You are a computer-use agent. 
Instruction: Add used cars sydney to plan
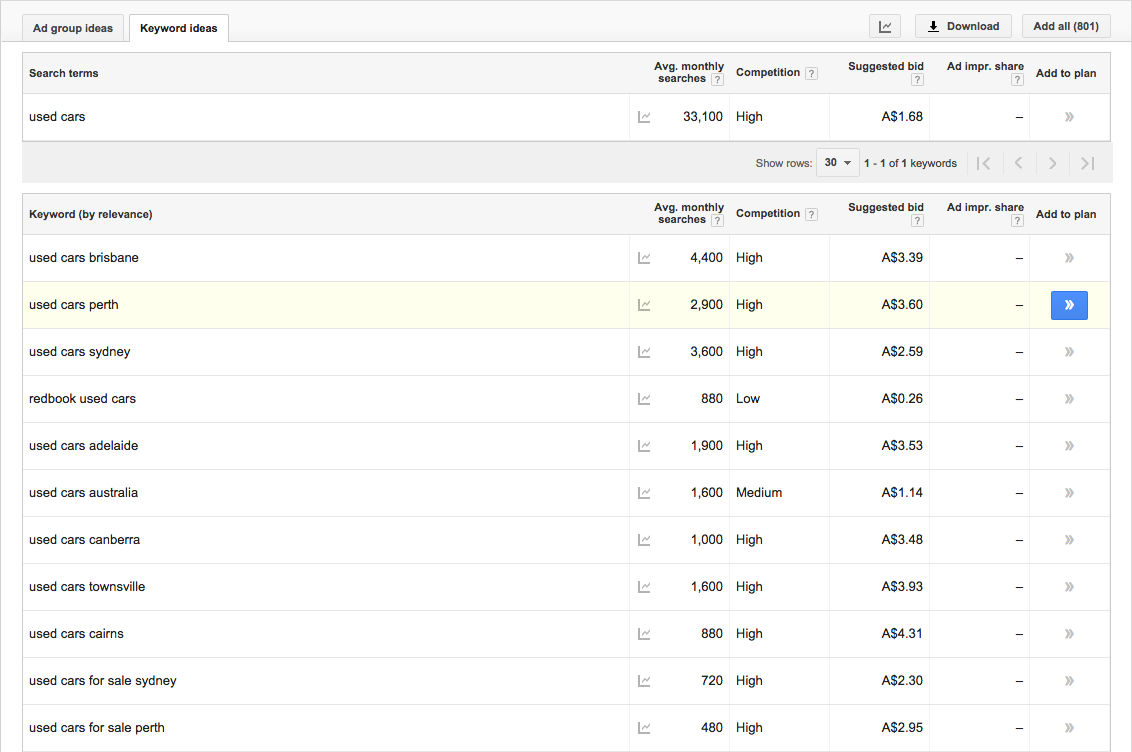coord(1068,352)
